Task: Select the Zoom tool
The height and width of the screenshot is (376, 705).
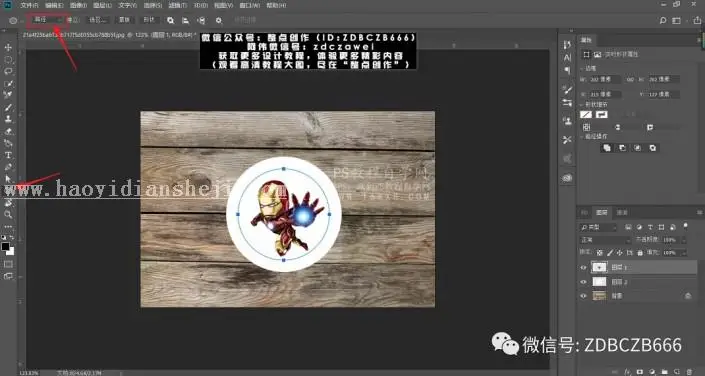Action: click(8, 215)
